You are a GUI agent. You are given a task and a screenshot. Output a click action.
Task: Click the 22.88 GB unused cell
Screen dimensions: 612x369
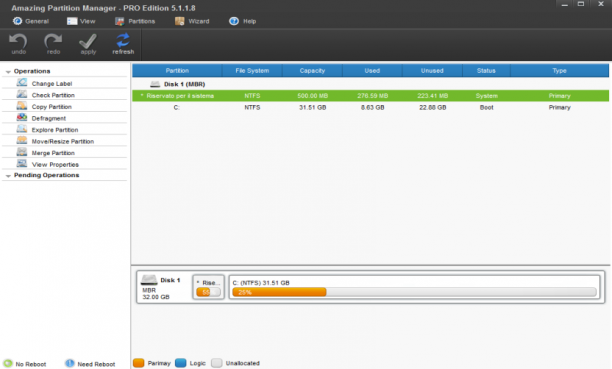(432, 107)
